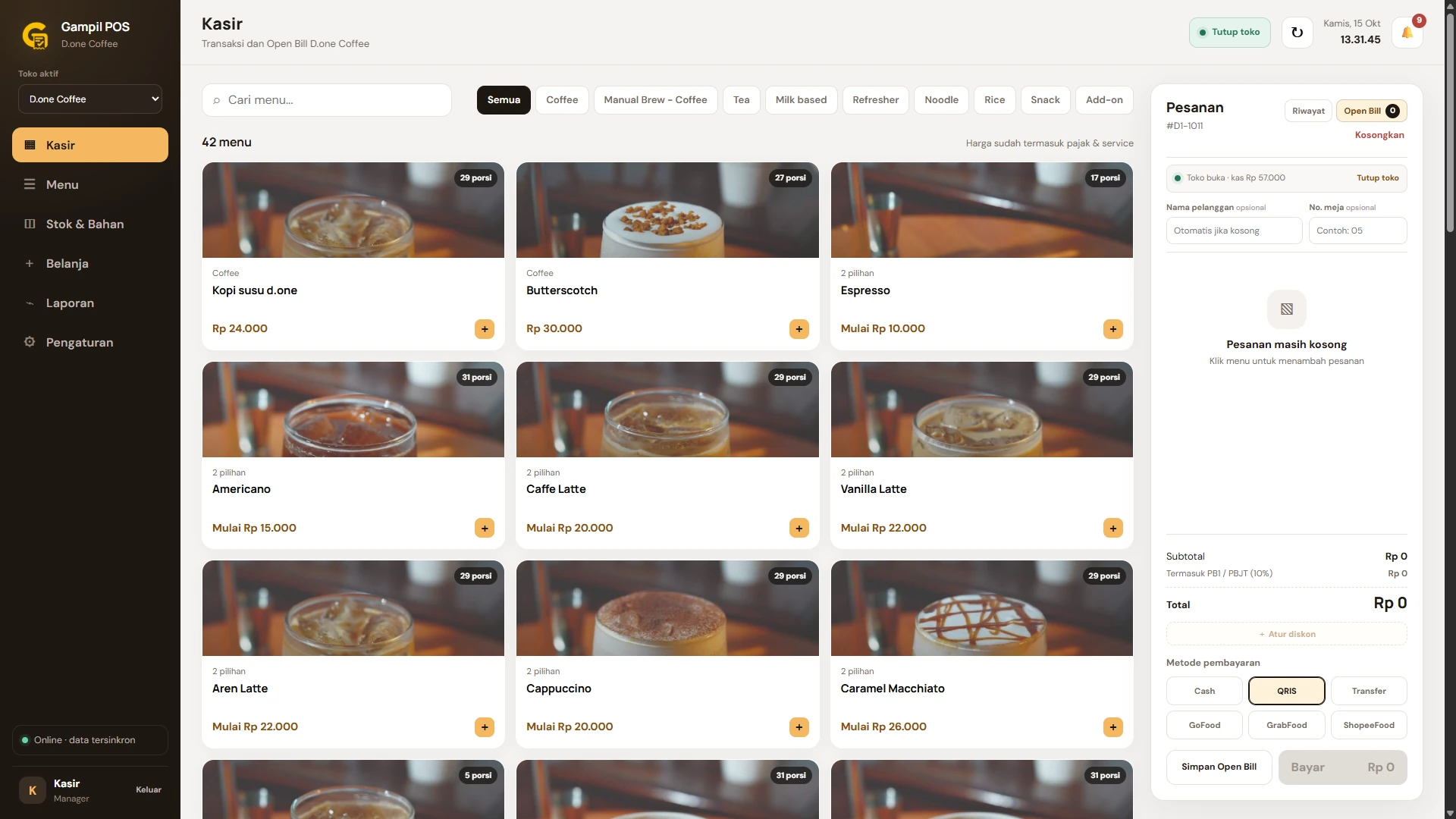Click the K user avatar
Viewport: 1456px width, 819px height.
pos(33,790)
